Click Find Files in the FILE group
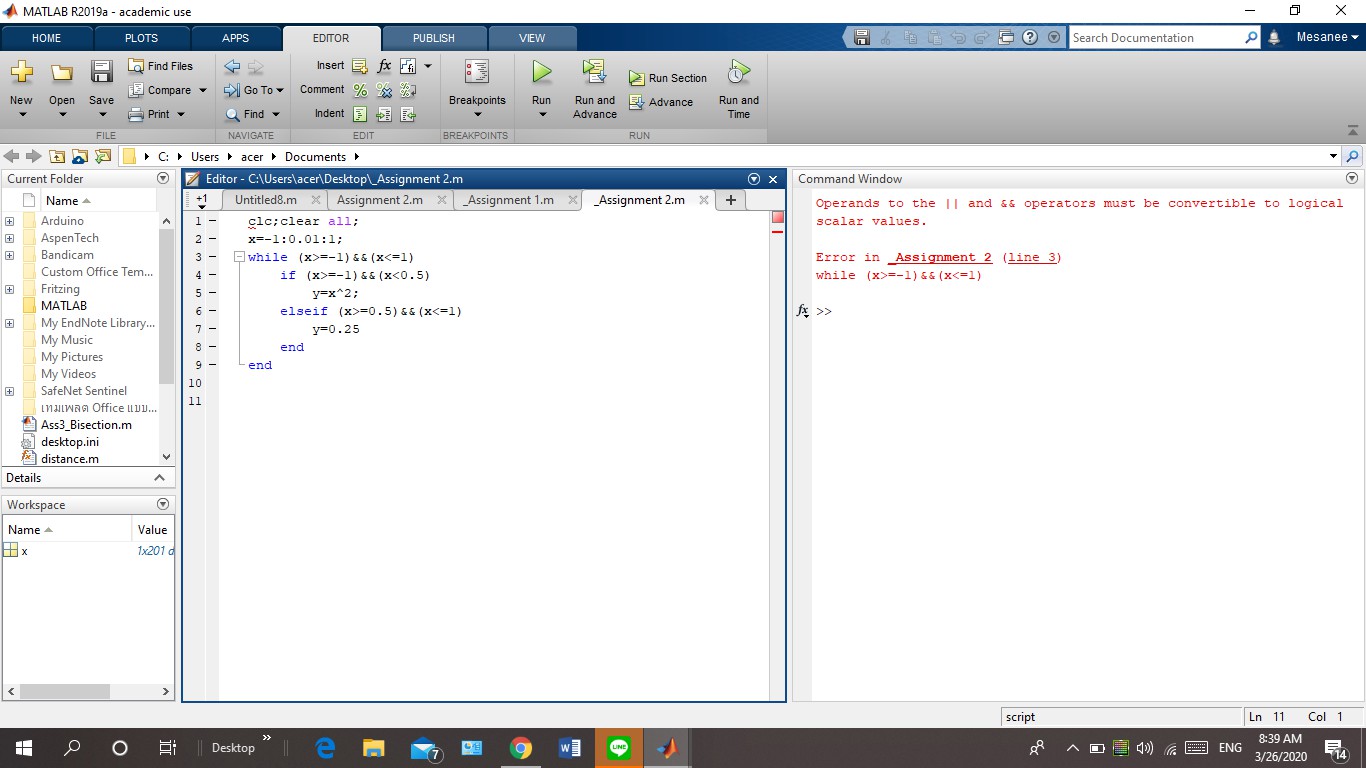 point(161,66)
